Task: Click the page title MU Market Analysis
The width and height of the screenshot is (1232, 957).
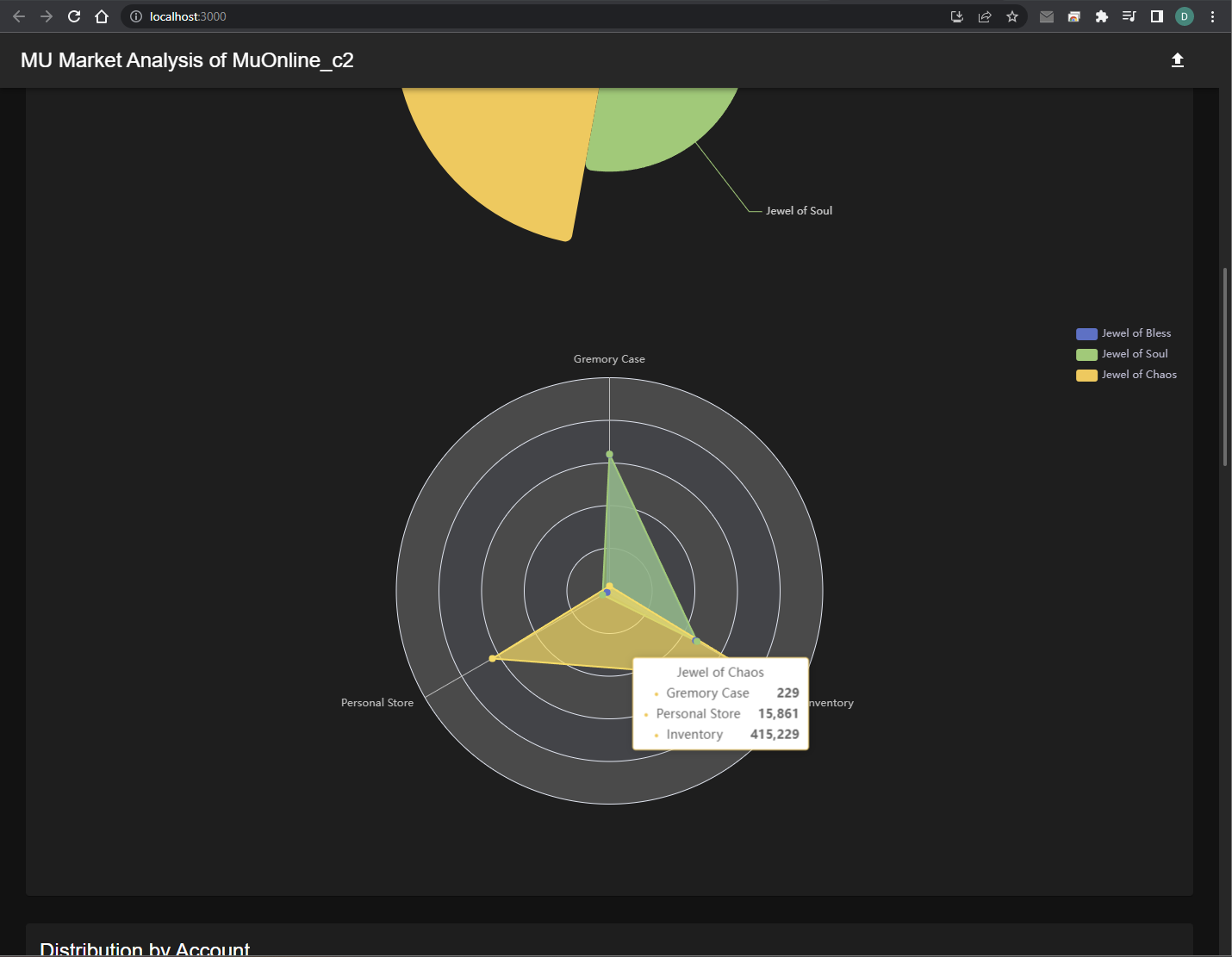Action: (187, 60)
